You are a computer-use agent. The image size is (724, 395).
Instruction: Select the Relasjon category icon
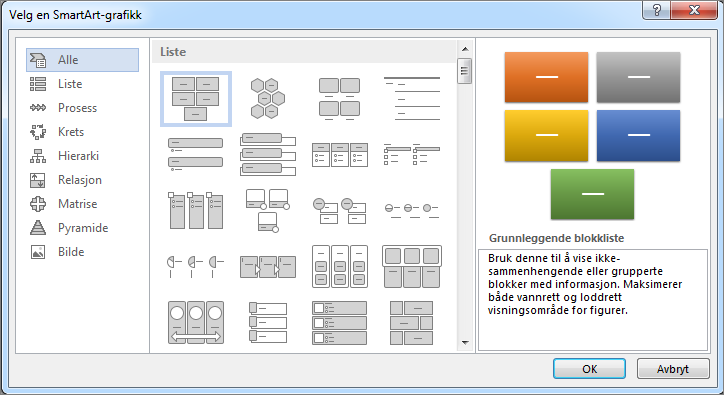[x=38, y=180]
